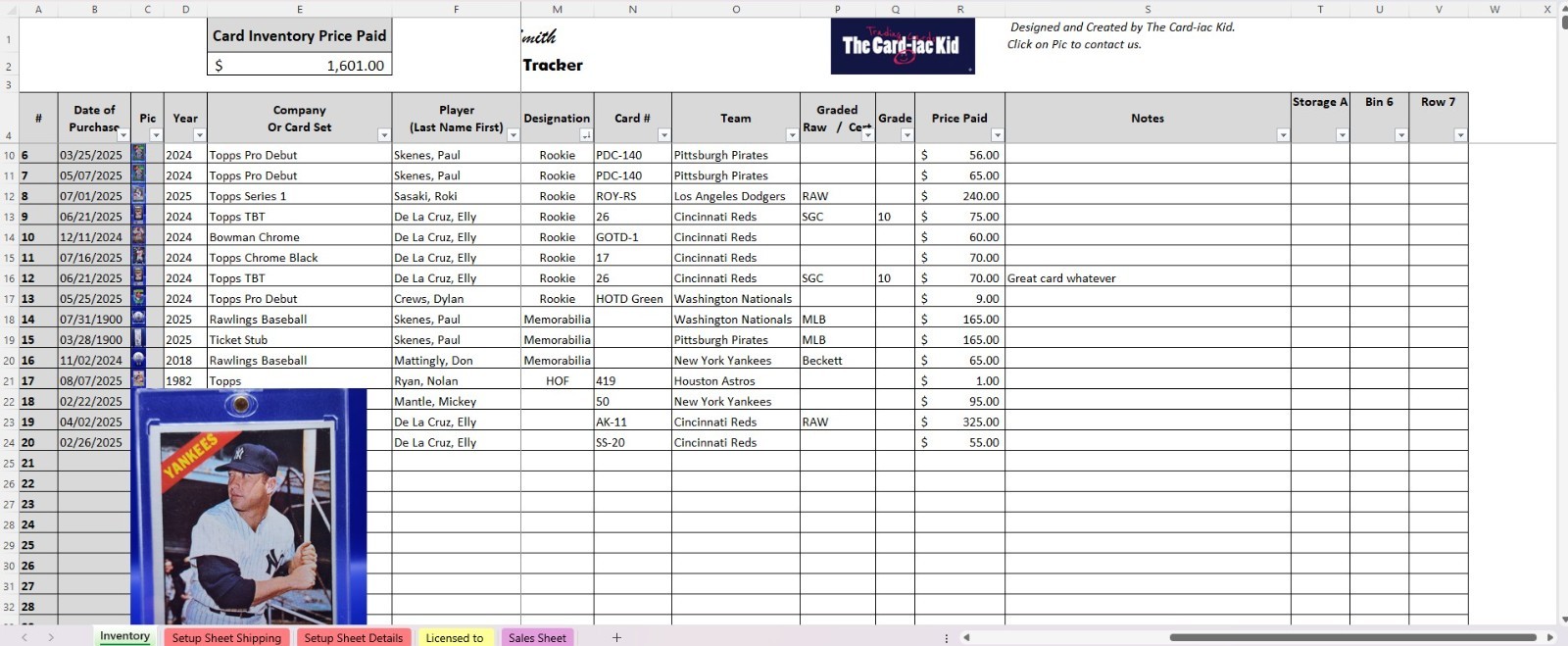Click the previous sheet navigation arrow

point(24,637)
